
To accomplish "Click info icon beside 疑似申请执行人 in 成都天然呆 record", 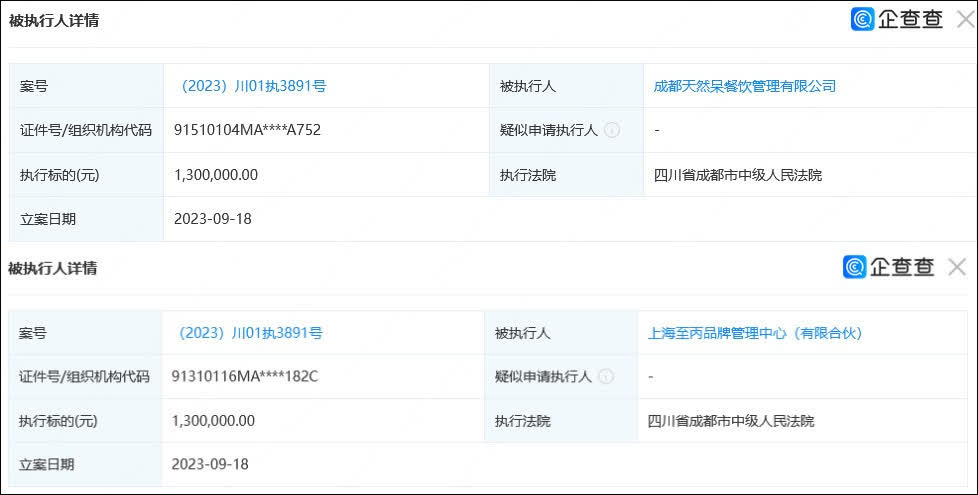I will (612, 130).
